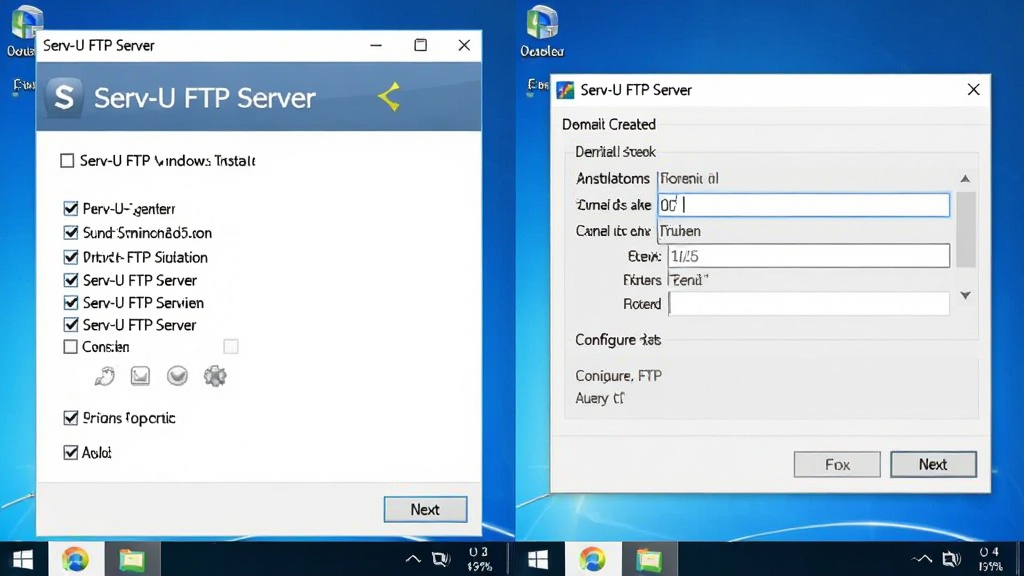Click the empty Roterd input field
The height and width of the screenshot is (576, 1024).
click(809, 304)
